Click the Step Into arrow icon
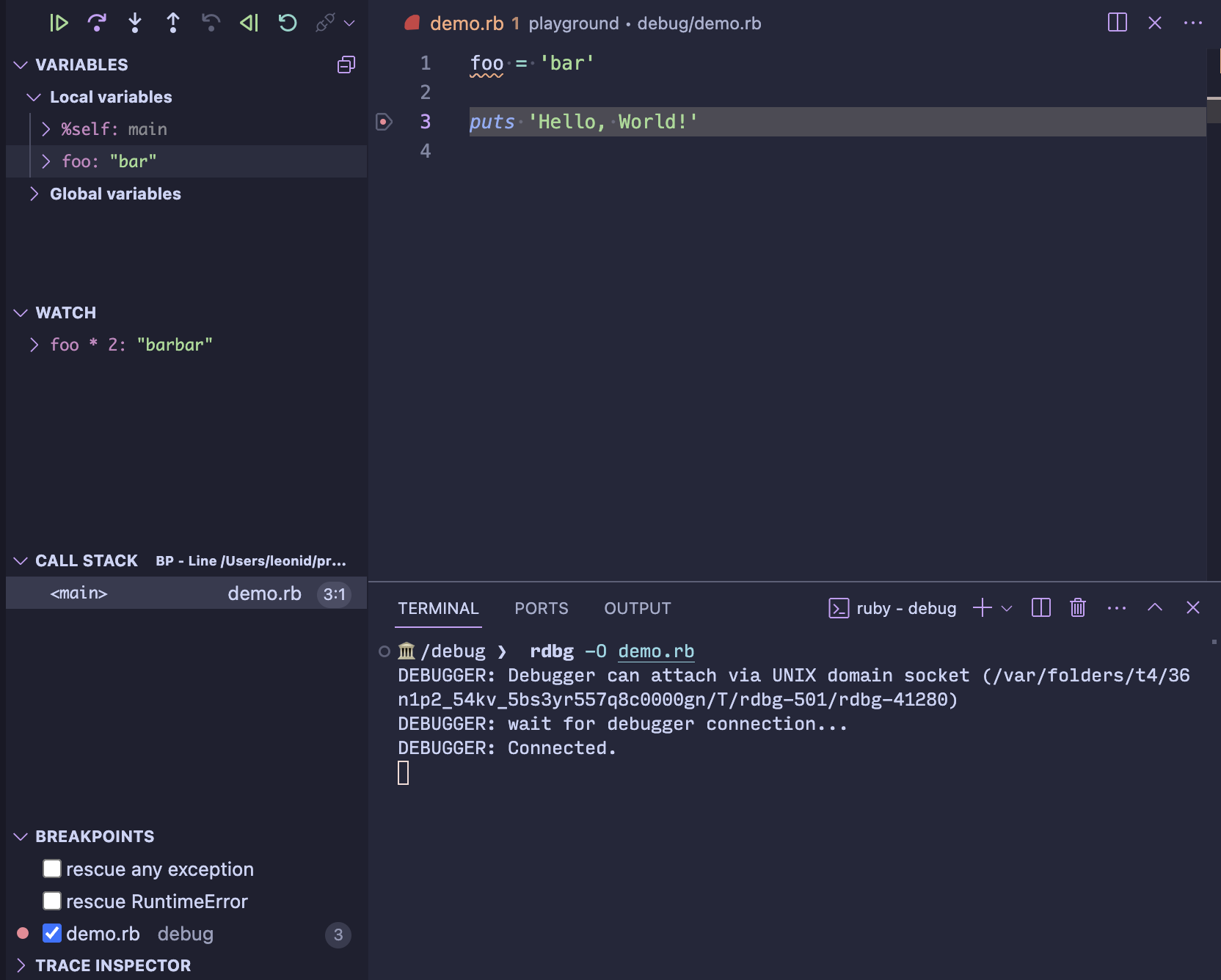This screenshot has height=980, width=1221. 135,23
